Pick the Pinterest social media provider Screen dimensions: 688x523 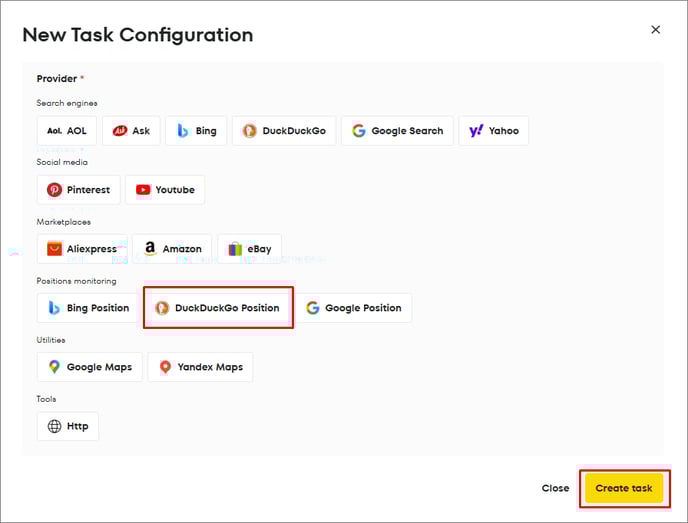pyautogui.click(x=79, y=190)
